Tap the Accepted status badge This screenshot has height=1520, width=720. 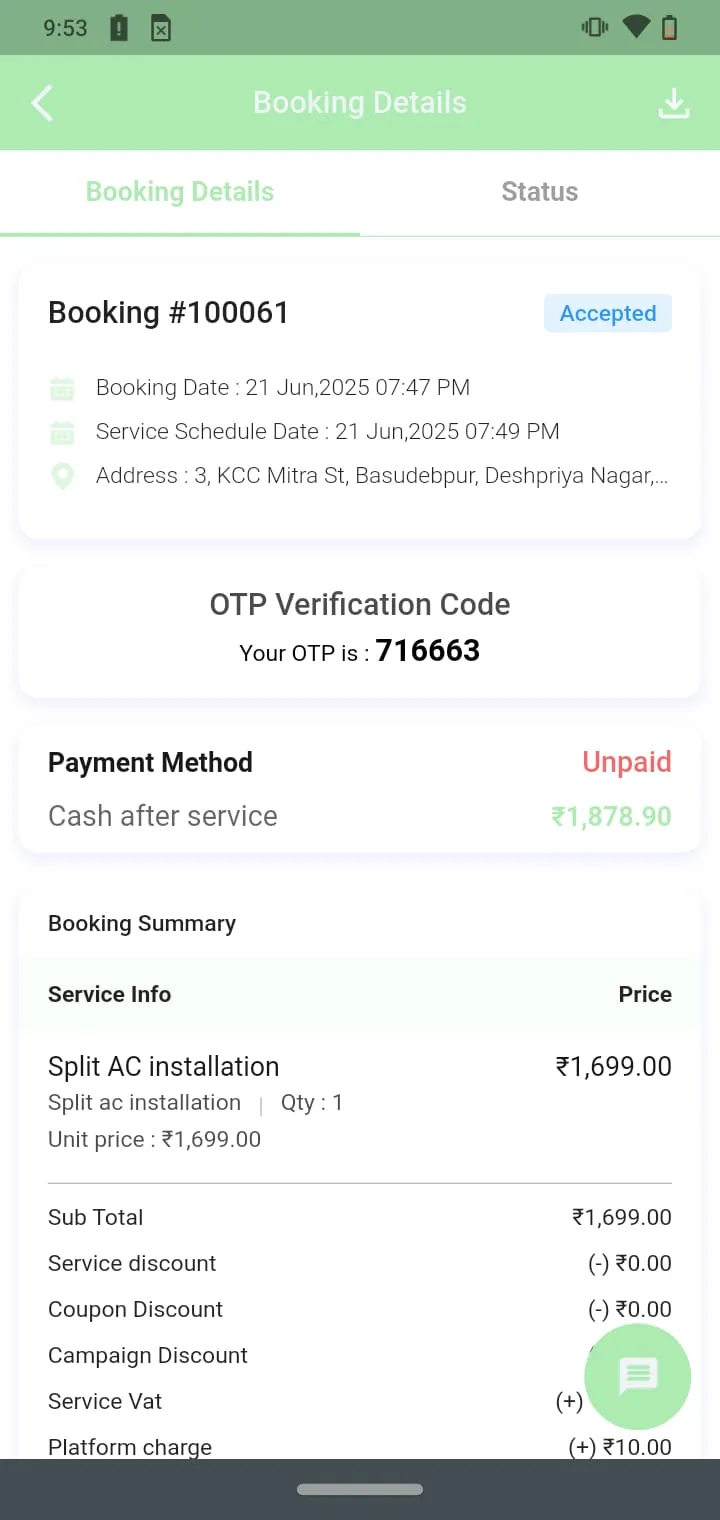click(x=608, y=313)
